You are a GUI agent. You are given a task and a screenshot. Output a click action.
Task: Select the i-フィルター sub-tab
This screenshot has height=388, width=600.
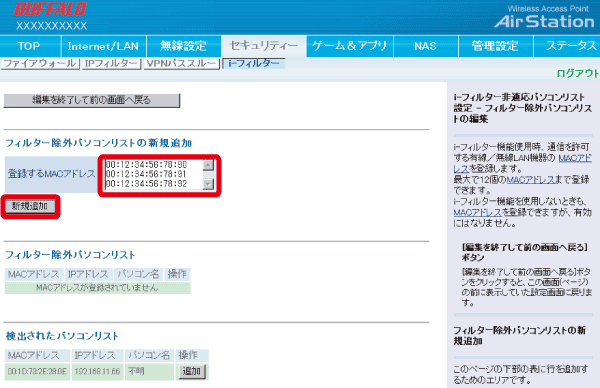254,64
